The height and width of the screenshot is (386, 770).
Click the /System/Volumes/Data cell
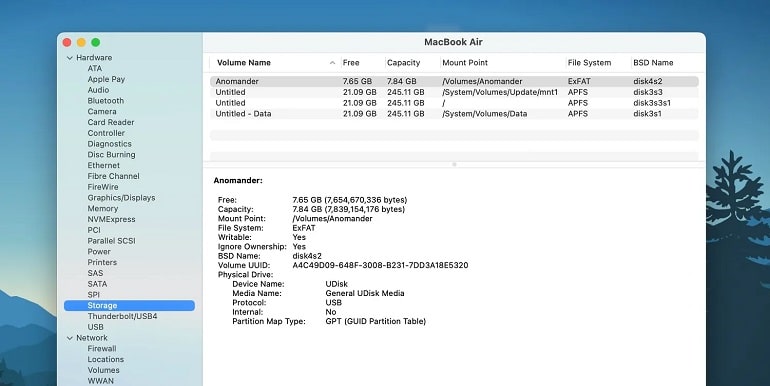coord(485,114)
